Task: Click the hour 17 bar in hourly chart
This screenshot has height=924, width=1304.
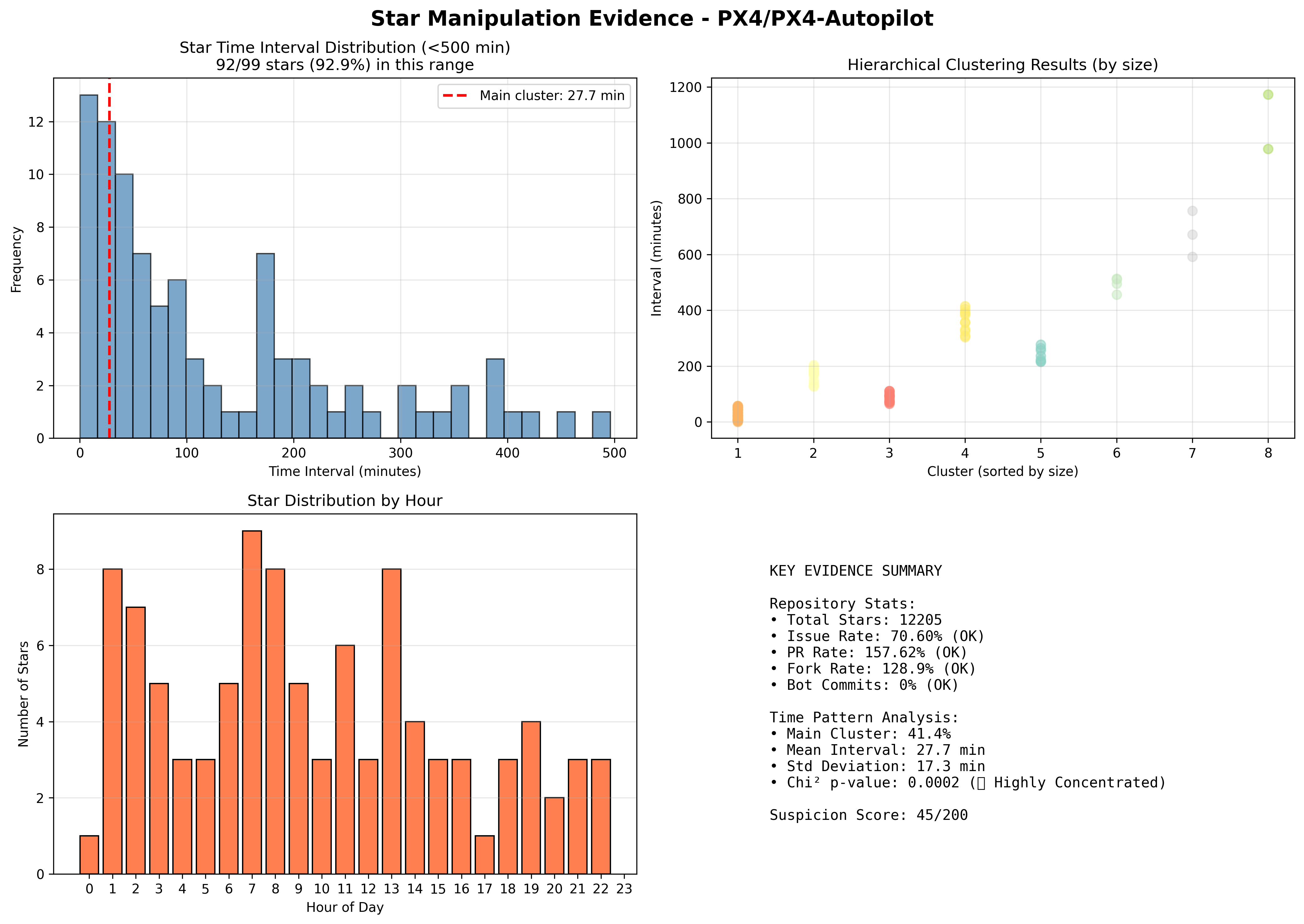Action: [485, 855]
